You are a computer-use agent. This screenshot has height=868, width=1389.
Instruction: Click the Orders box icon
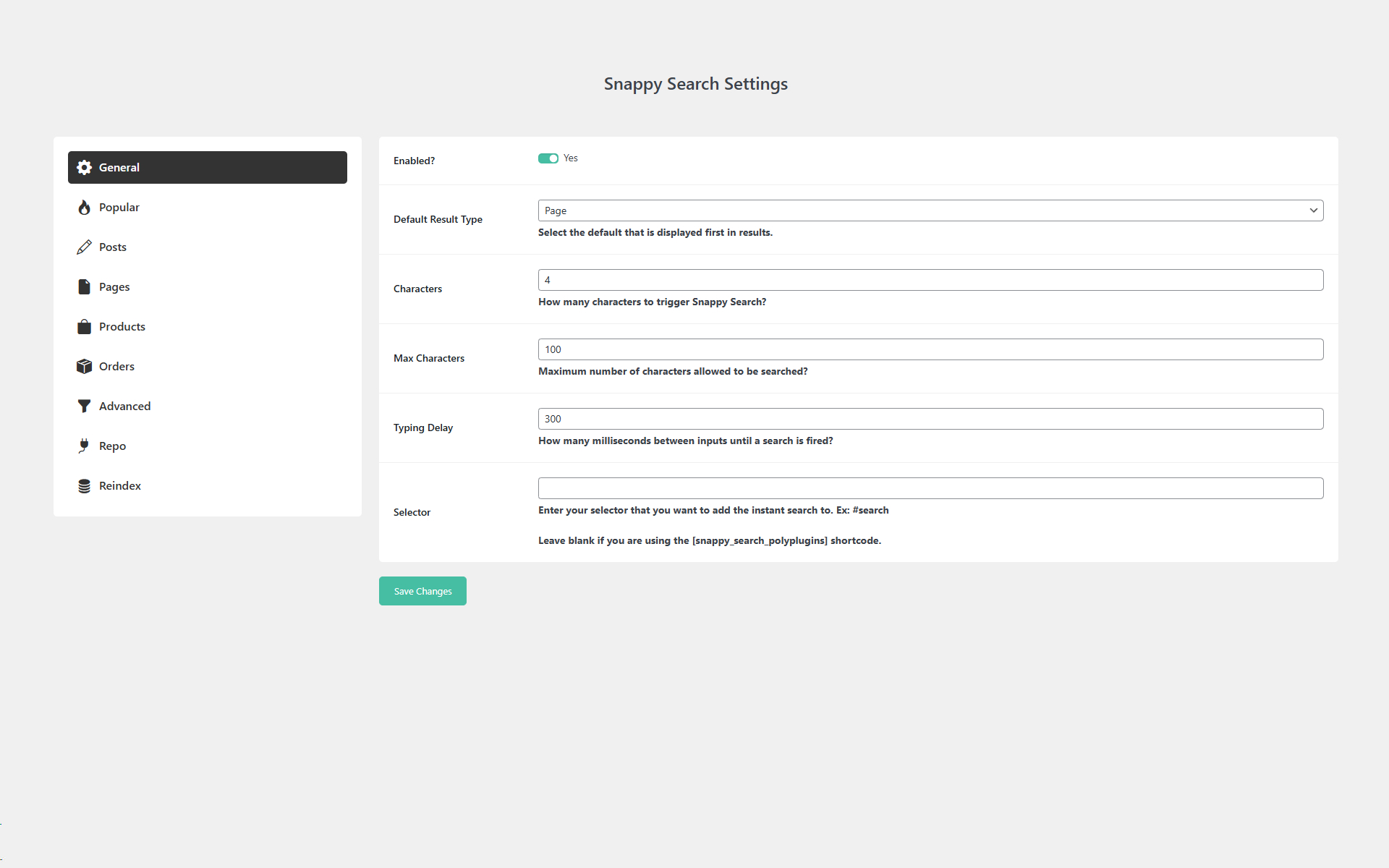point(85,366)
